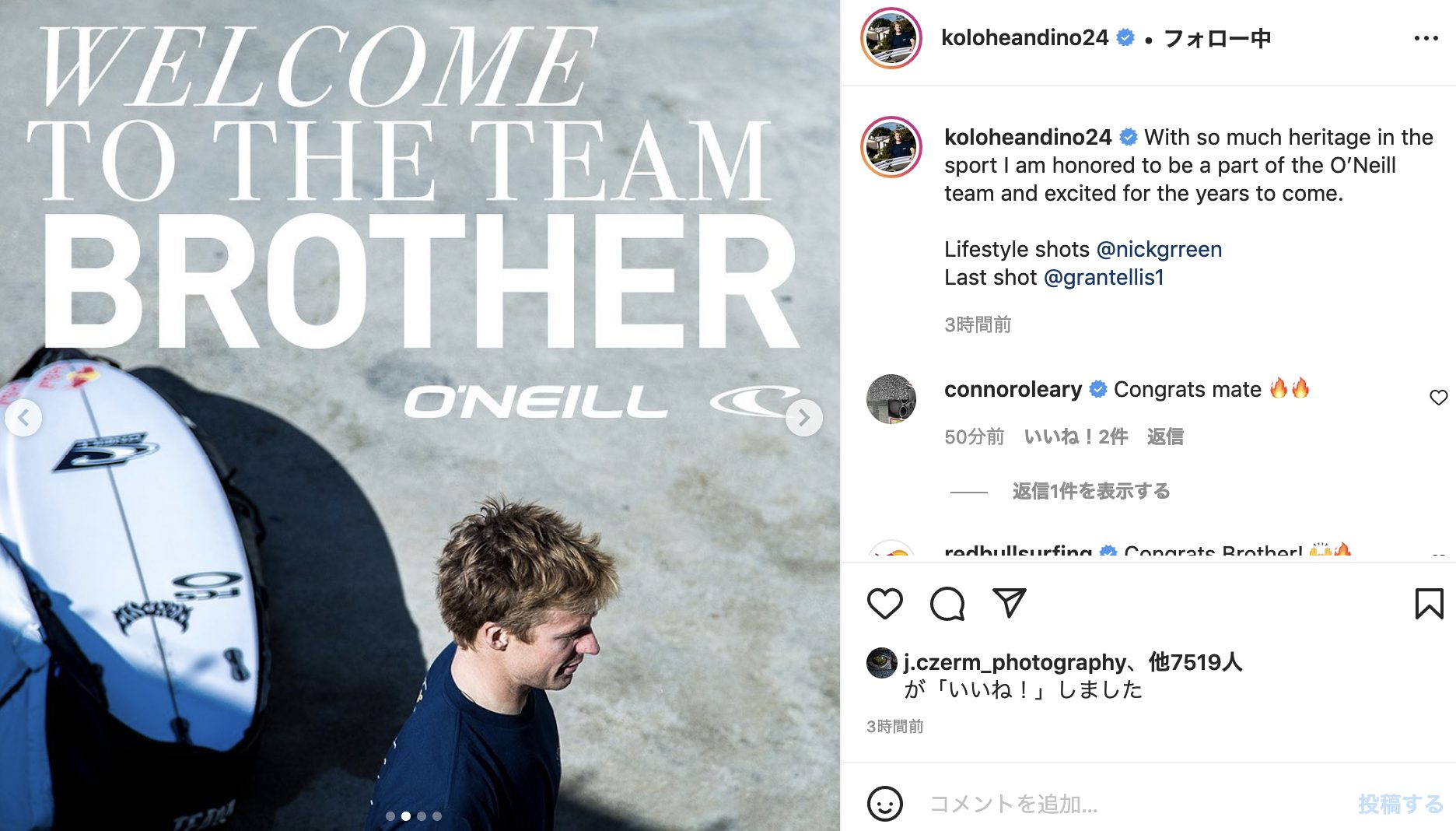Screen dimensions: 1456x831
Task: Expand replies with 返信1件を表示する
Action: tap(1090, 491)
